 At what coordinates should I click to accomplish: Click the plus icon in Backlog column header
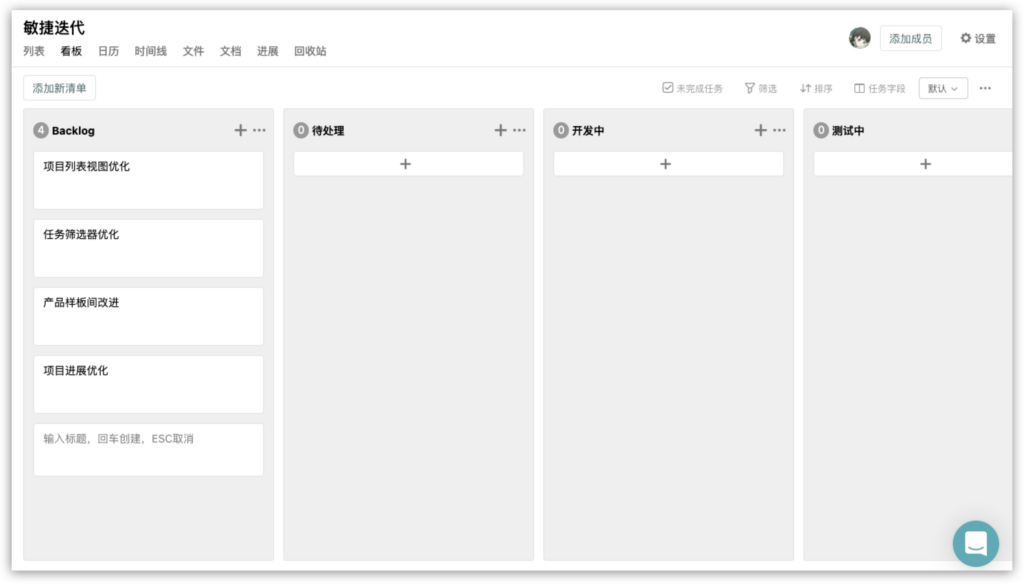(240, 130)
